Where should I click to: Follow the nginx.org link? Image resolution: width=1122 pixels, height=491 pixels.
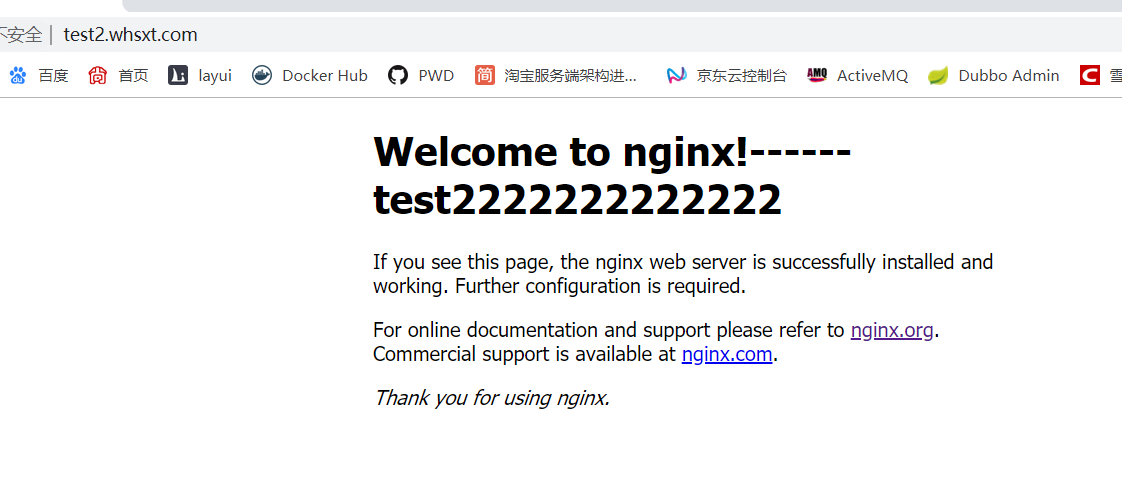pyautogui.click(x=892, y=330)
